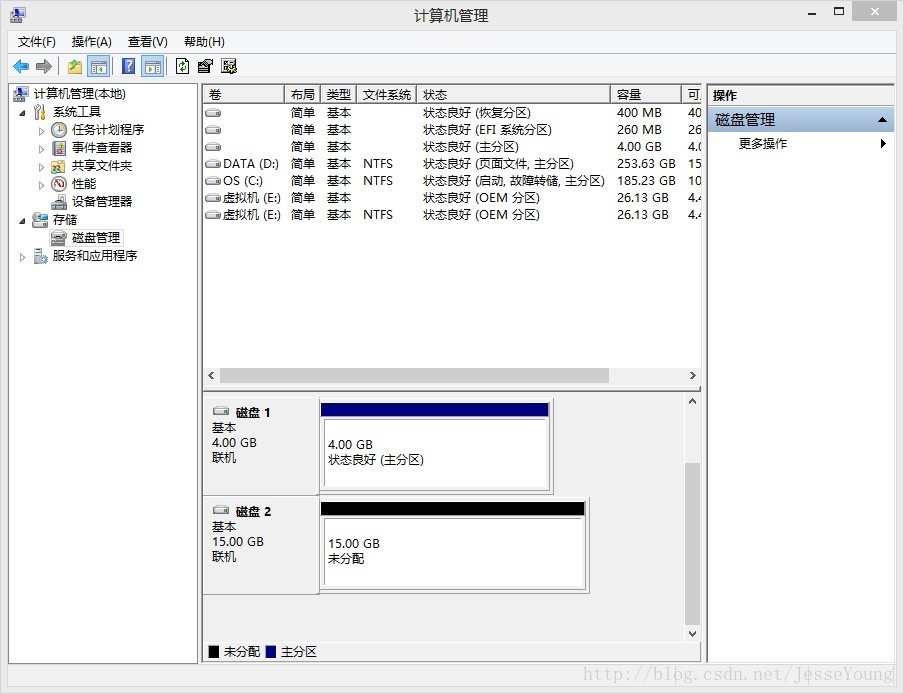Sort by the 类型 column header
The height and width of the screenshot is (694, 904).
339,95
